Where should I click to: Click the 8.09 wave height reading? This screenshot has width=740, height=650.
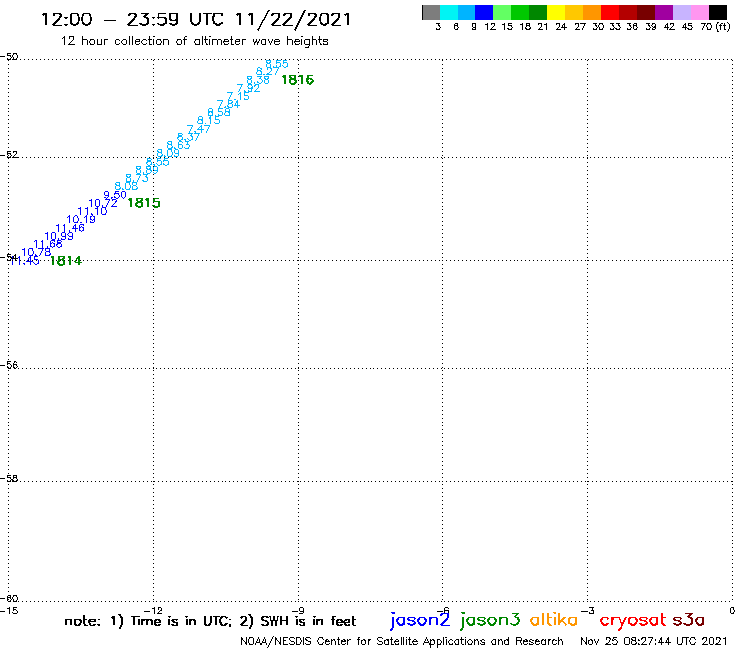(x=168, y=153)
